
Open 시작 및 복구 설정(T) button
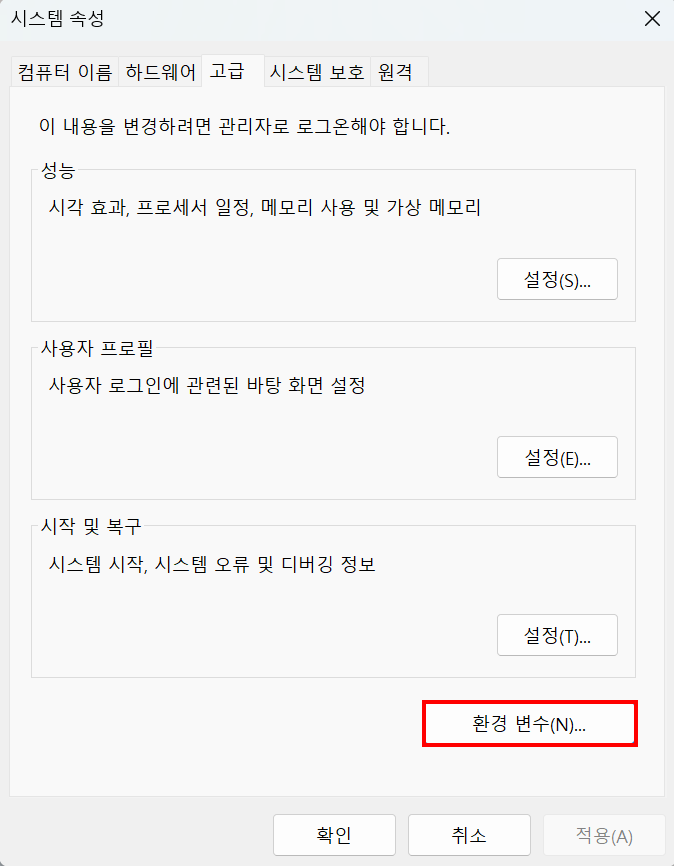click(557, 635)
